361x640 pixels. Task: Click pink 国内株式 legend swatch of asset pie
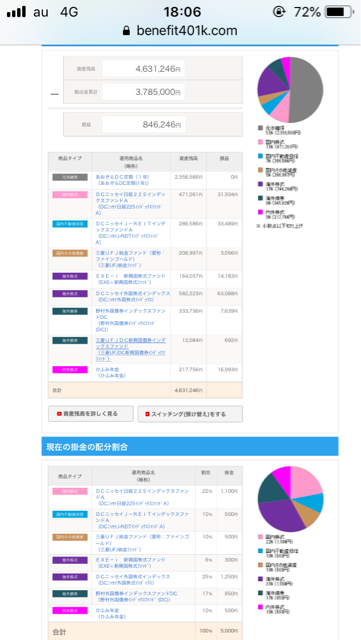(260, 142)
